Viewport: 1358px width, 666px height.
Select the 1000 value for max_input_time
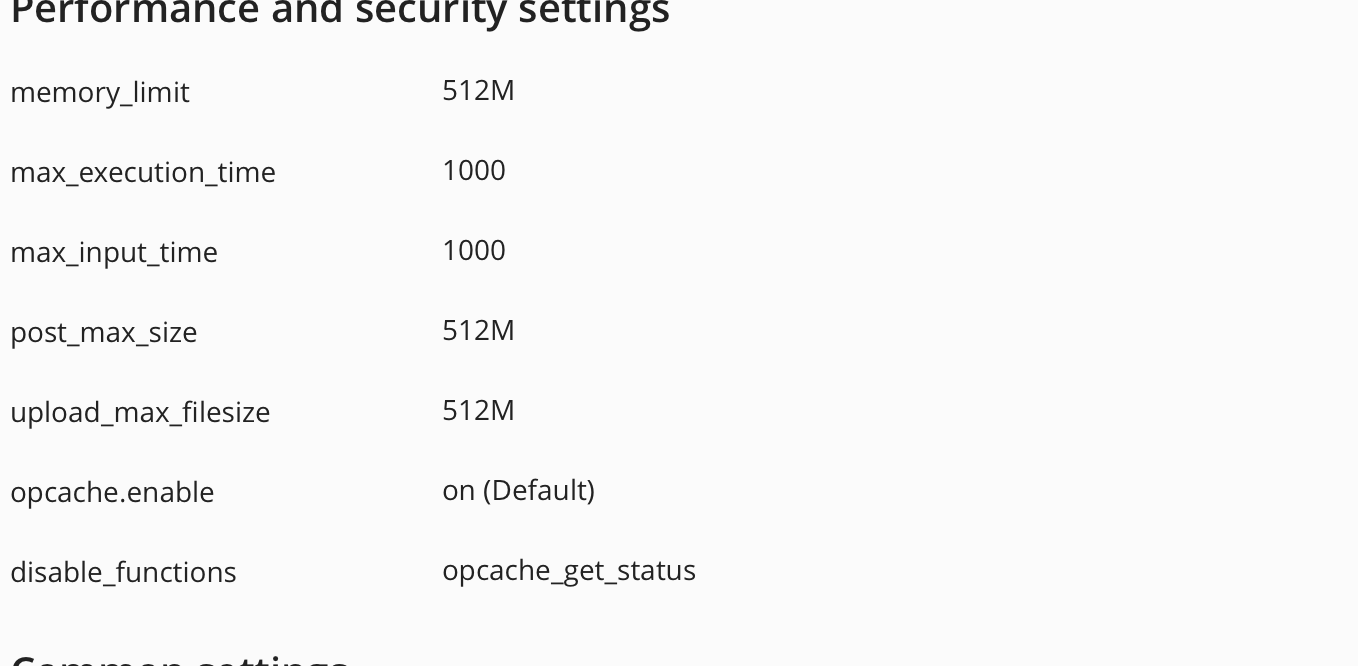click(474, 250)
